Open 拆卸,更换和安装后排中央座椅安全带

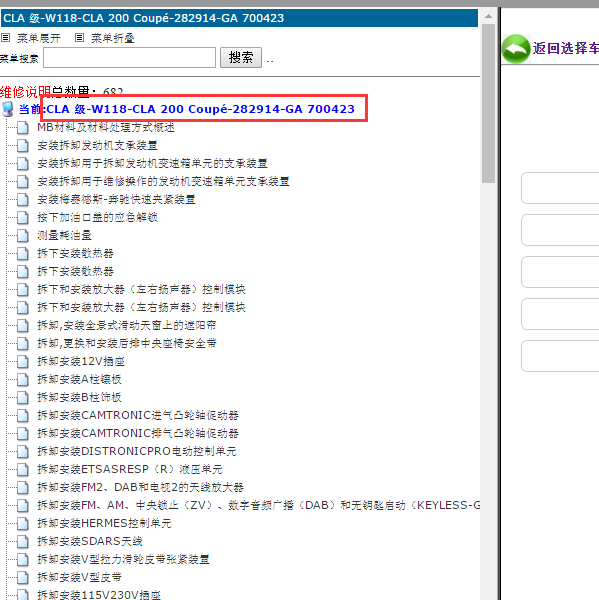(x=127, y=343)
